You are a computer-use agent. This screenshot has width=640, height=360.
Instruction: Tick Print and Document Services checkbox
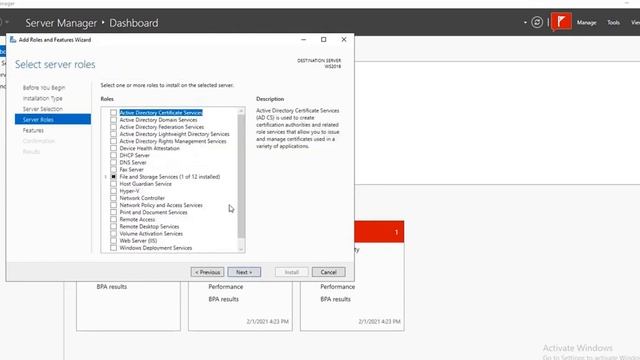click(x=113, y=212)
